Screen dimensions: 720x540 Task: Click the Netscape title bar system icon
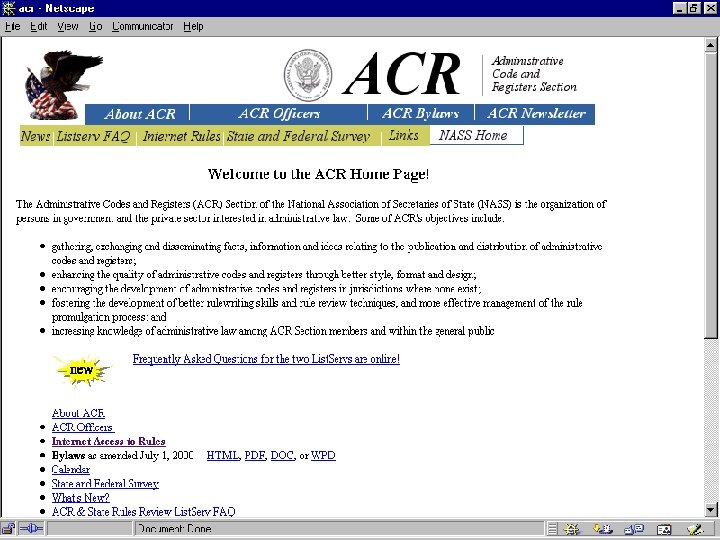8,8
